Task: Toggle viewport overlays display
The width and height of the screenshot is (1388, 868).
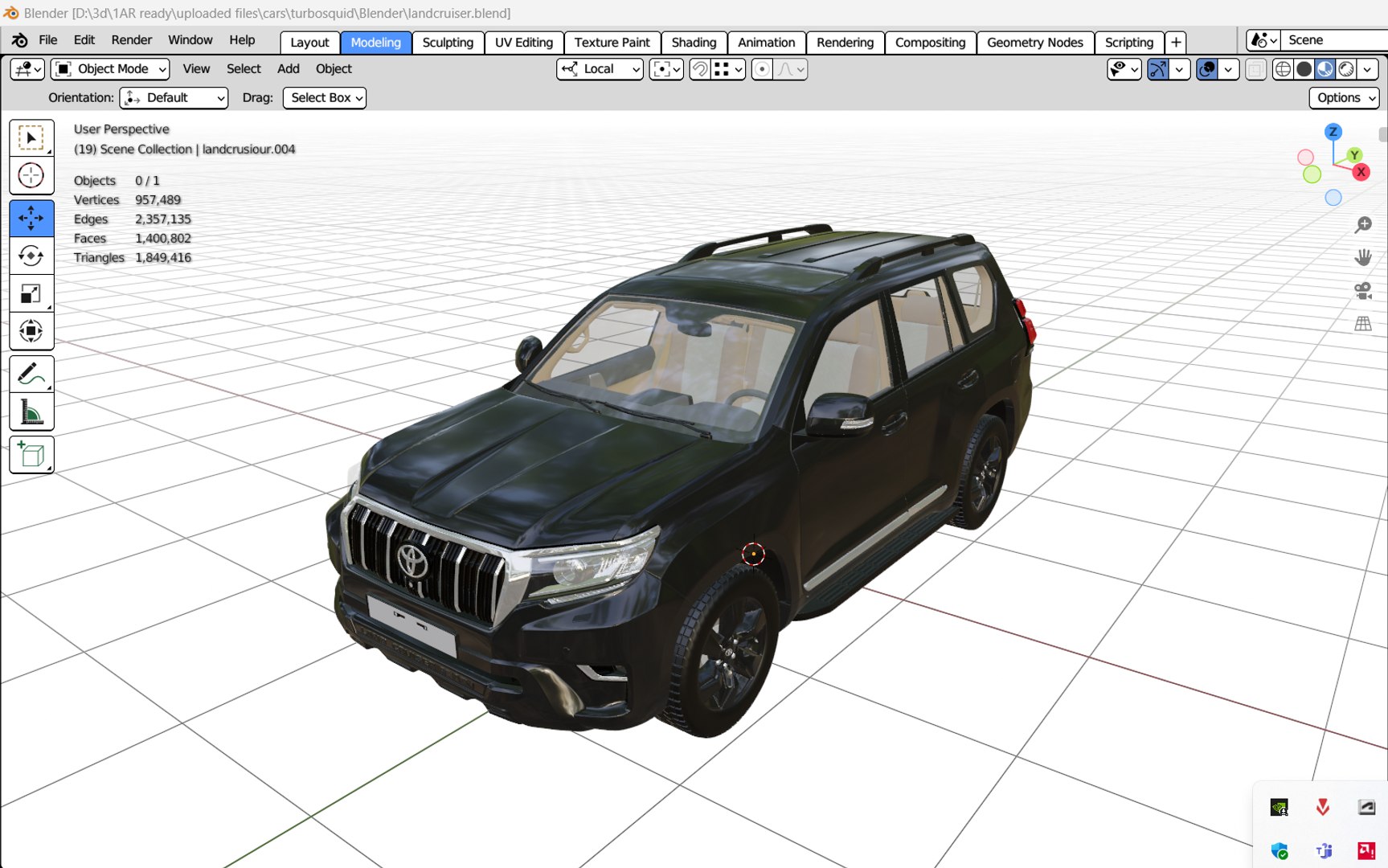Action: click(x=1207, y=69)
